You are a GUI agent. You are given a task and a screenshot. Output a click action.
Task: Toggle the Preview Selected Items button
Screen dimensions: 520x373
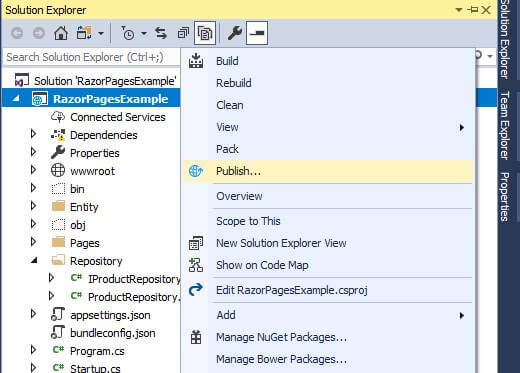coord(257,33)
